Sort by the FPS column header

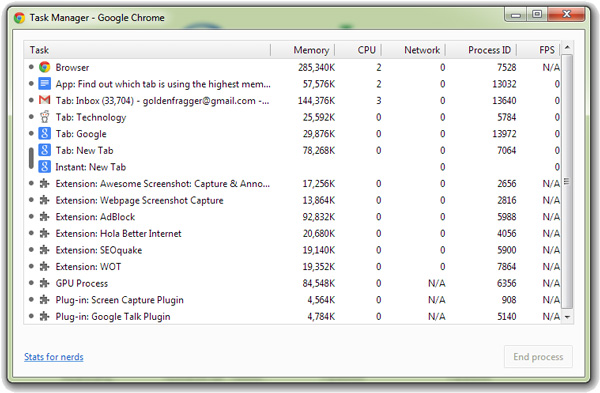tap(539, 50)
